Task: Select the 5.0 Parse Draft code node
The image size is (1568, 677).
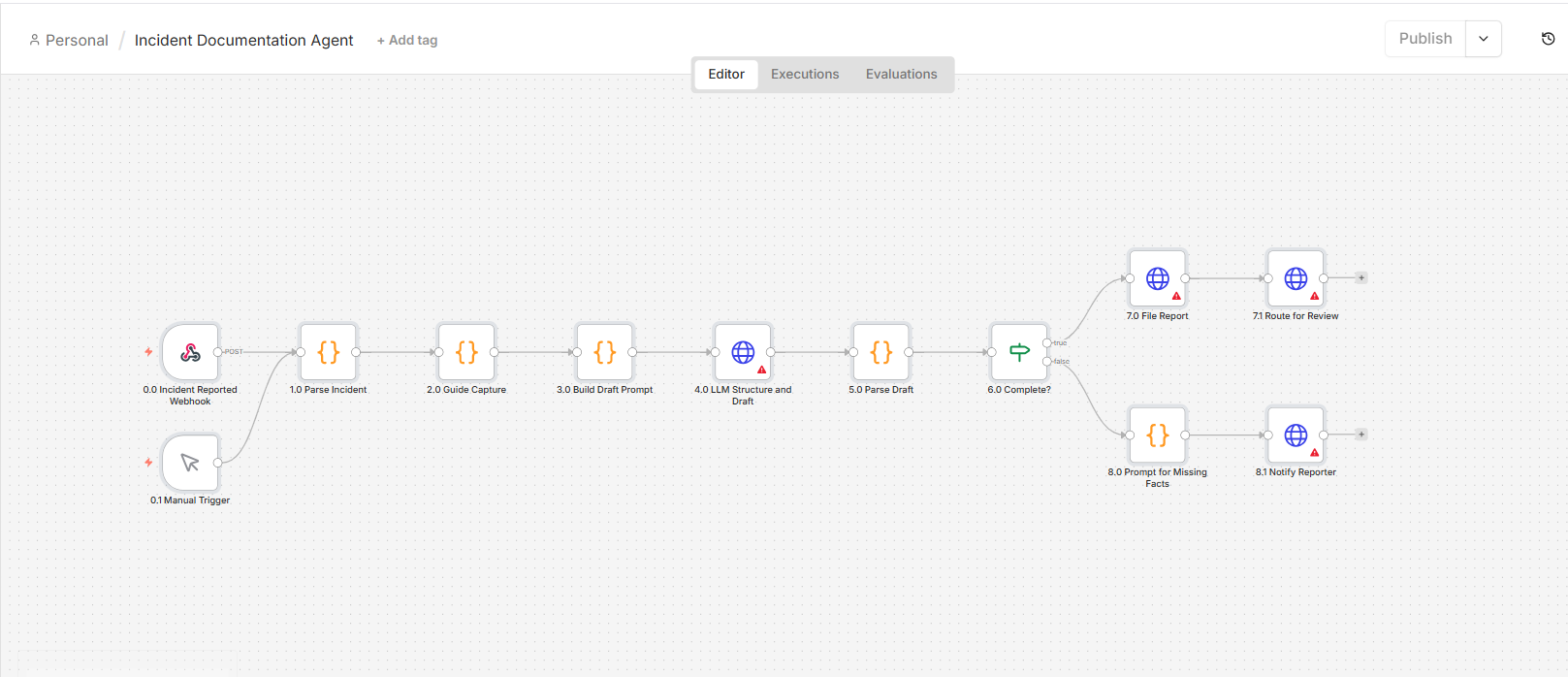Action: [x=881, y=352]
